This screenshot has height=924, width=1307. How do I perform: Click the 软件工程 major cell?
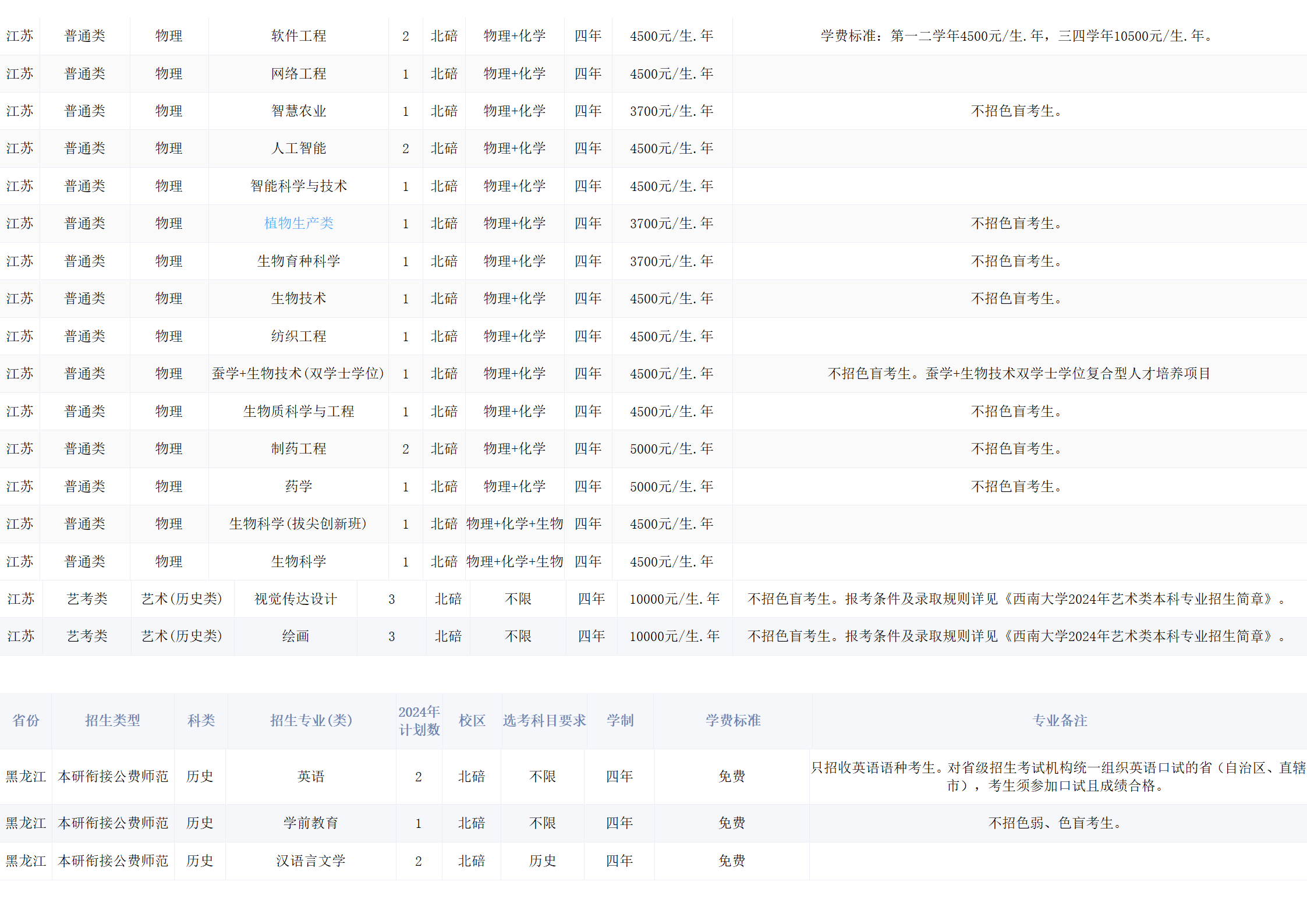[x=298, y=36]
